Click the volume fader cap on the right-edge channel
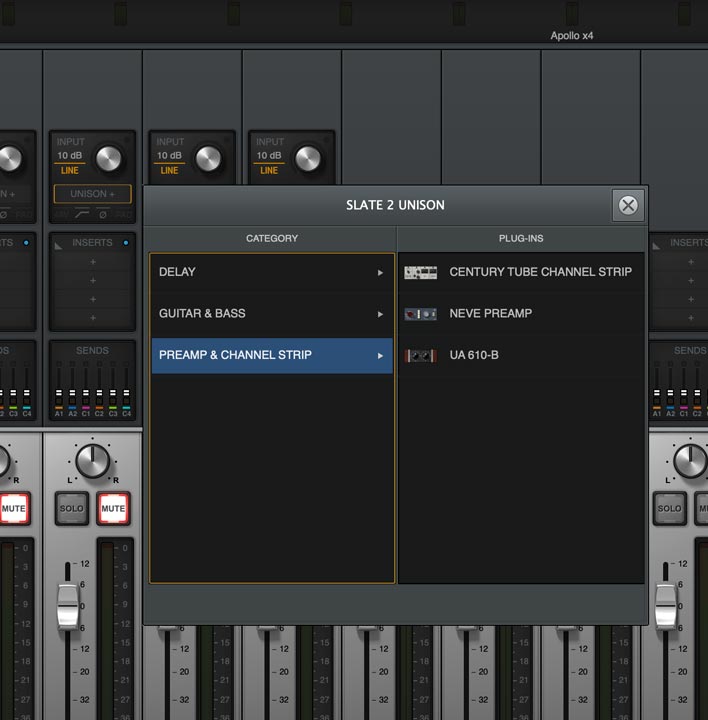This screenshot has width=708, height=720. tap(666, 607)
